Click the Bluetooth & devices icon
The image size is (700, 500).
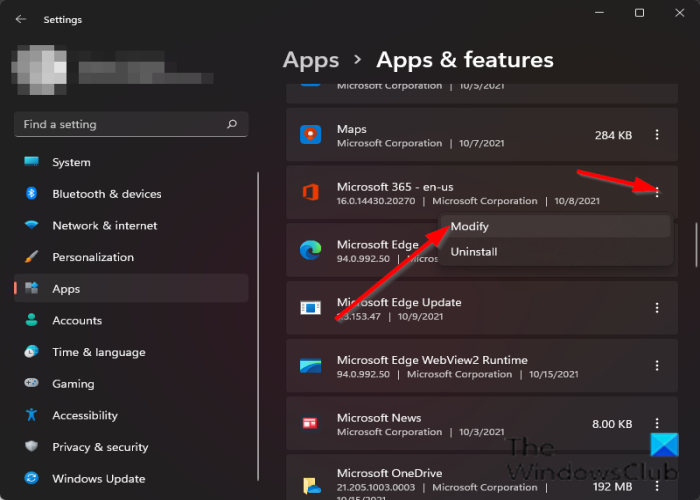tap(31, 194)
